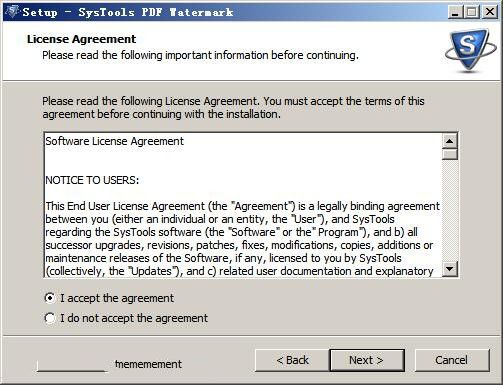
Task: Click the NOTICE TO USERS line
Action: (x=92, y=180)
